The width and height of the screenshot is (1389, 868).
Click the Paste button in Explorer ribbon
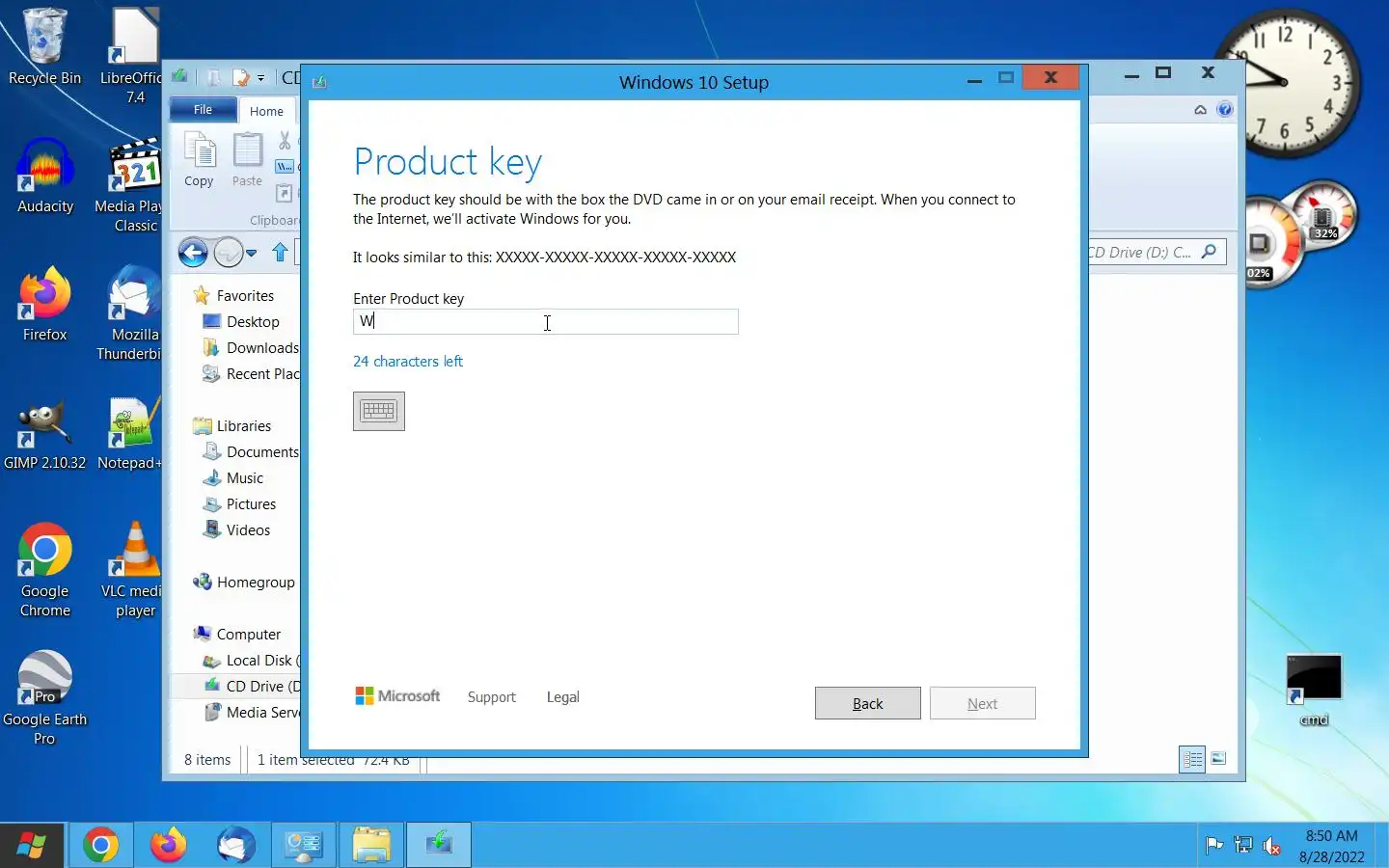pos(247,161)
